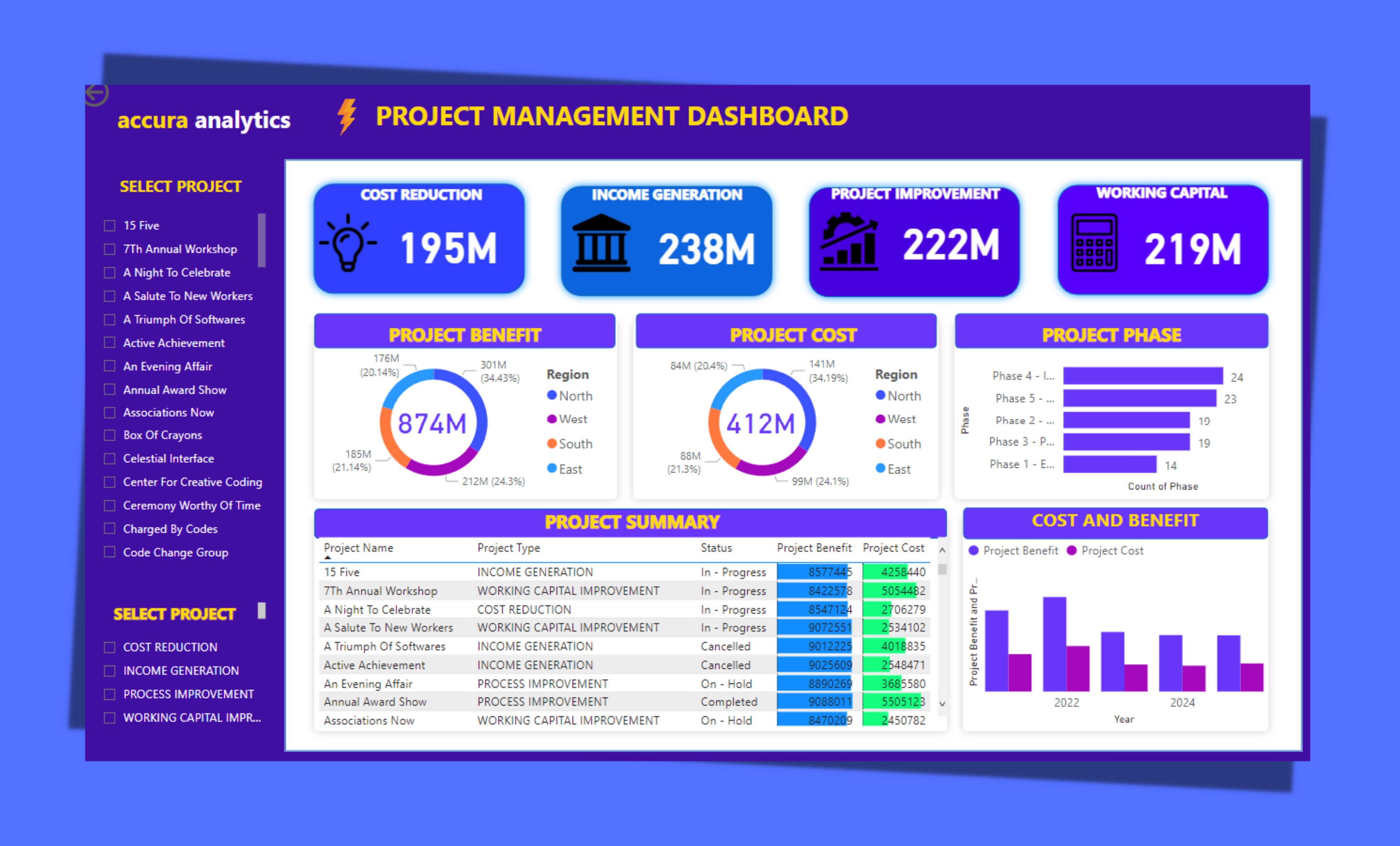This screenshot has height=846, width=1400.
Task: Click Completed status for Annual Award Show
Action: 729,702
